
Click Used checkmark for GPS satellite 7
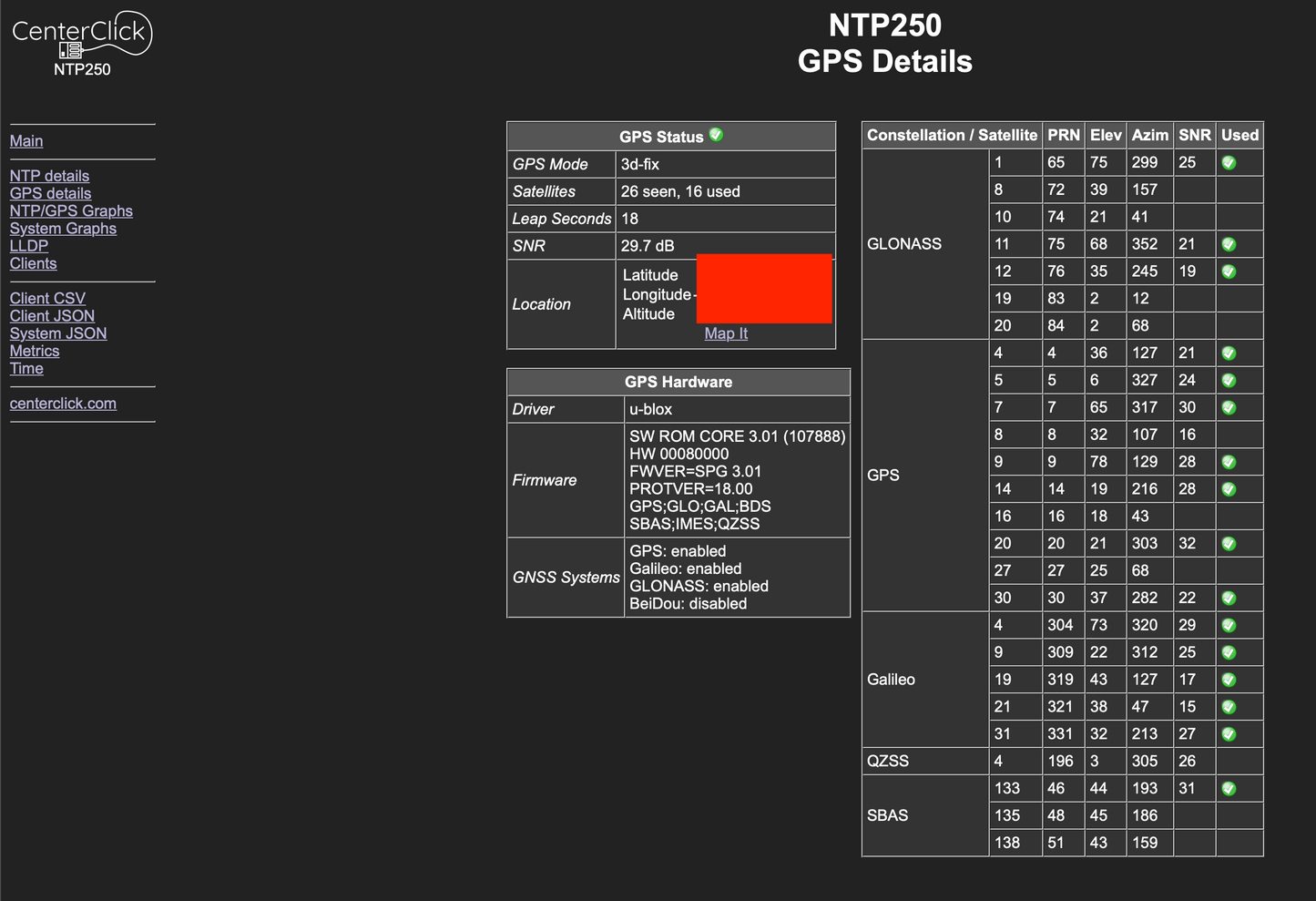coord(1229,407)
